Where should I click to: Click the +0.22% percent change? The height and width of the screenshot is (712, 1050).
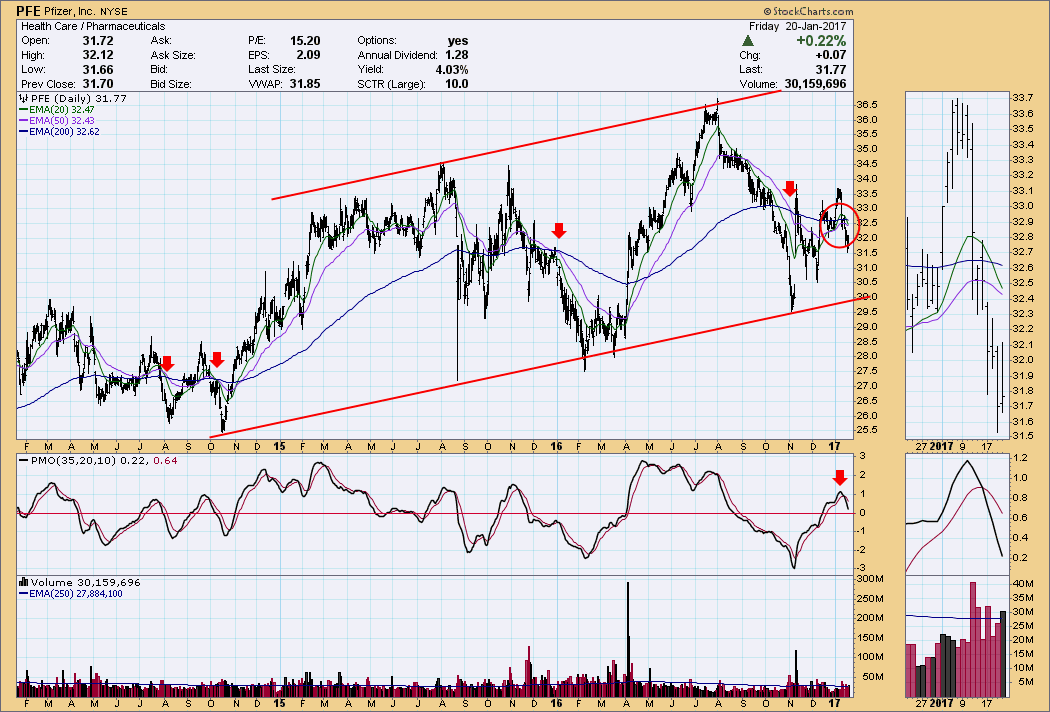(821, 41)
